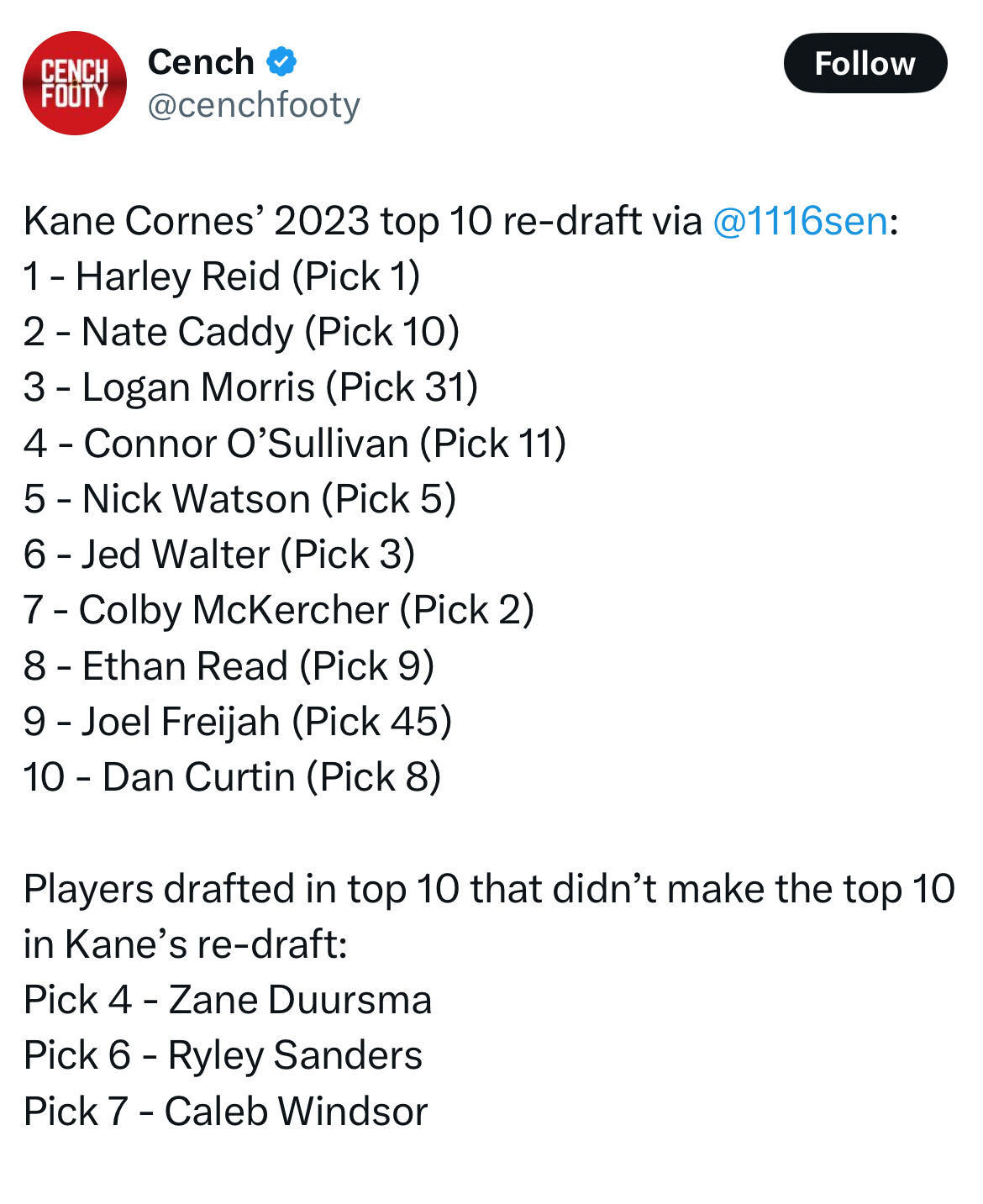This screenshot has width=983, height=1204.
Task: Open the @1116sen mention link
Action: pos(800,221)
